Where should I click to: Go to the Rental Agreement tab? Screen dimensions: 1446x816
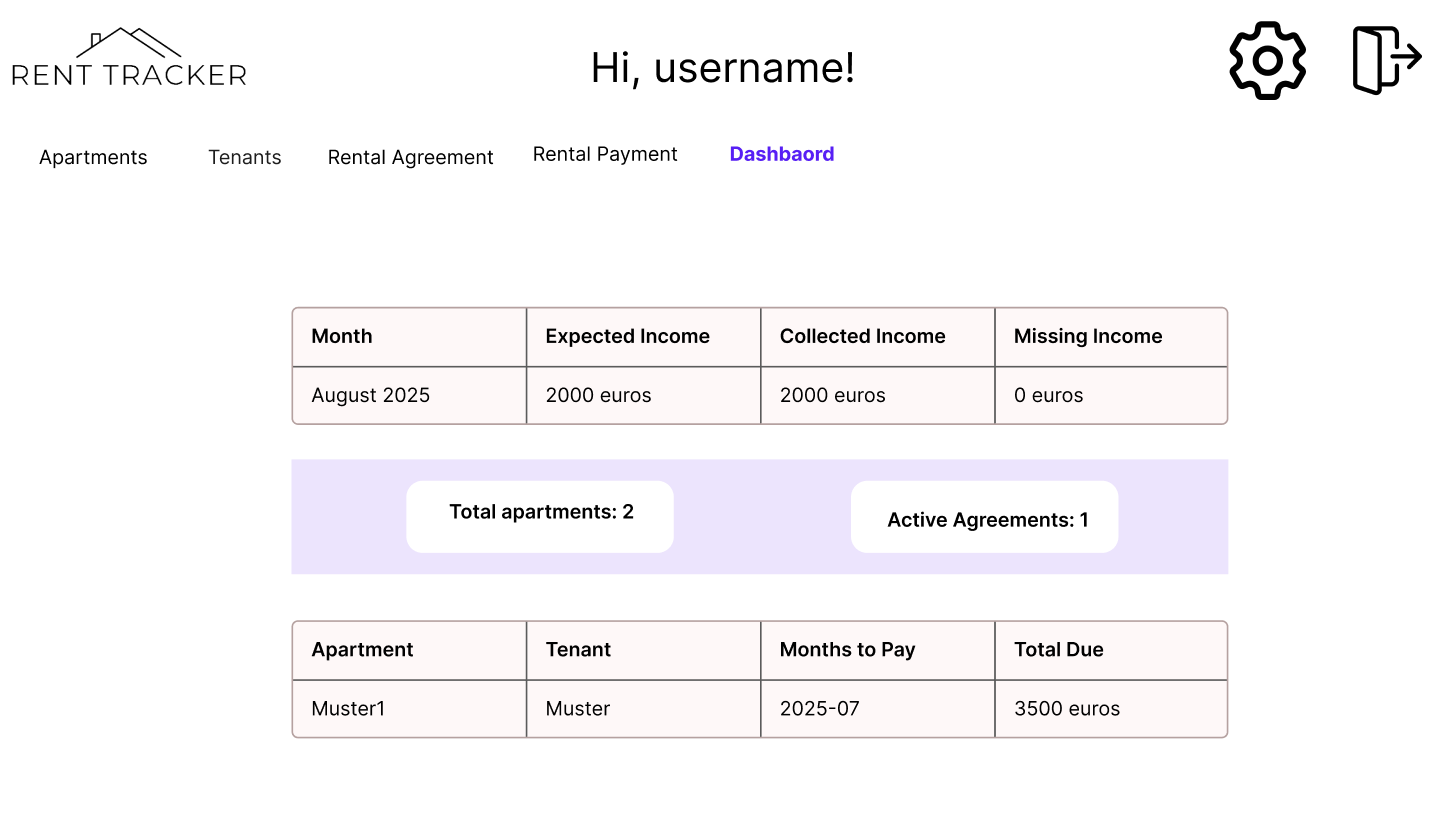(x=410, y=157)
